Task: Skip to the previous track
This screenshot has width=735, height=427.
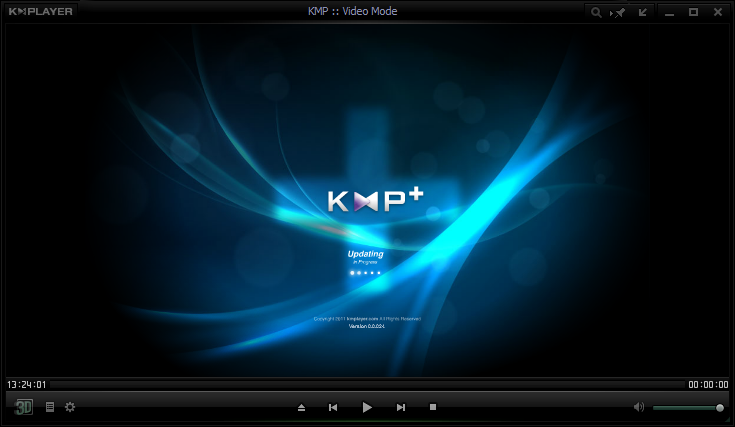Action: pyautogui.click(x=333, y=407)
